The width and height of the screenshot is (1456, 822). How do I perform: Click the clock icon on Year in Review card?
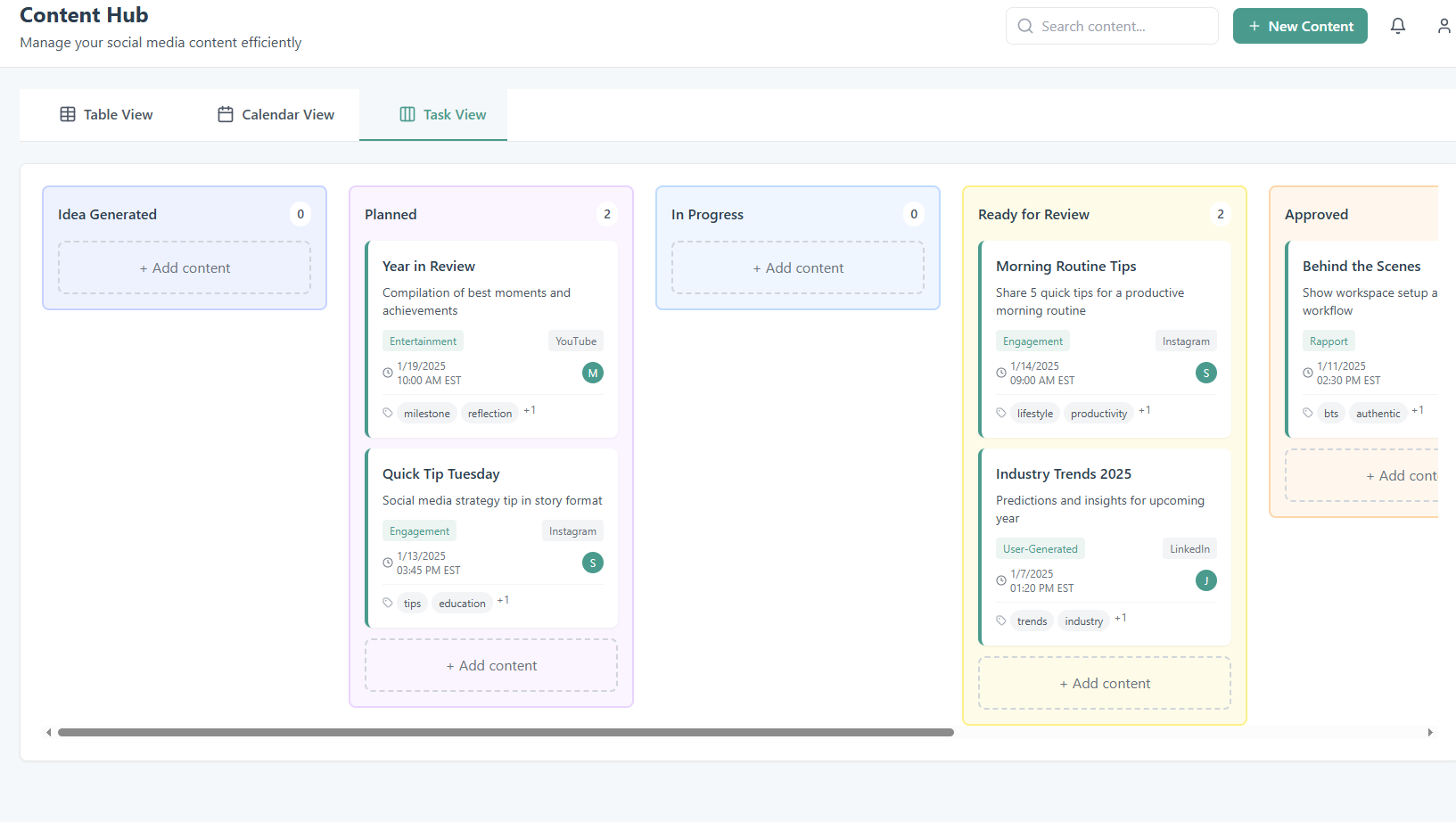coord(387,372)
